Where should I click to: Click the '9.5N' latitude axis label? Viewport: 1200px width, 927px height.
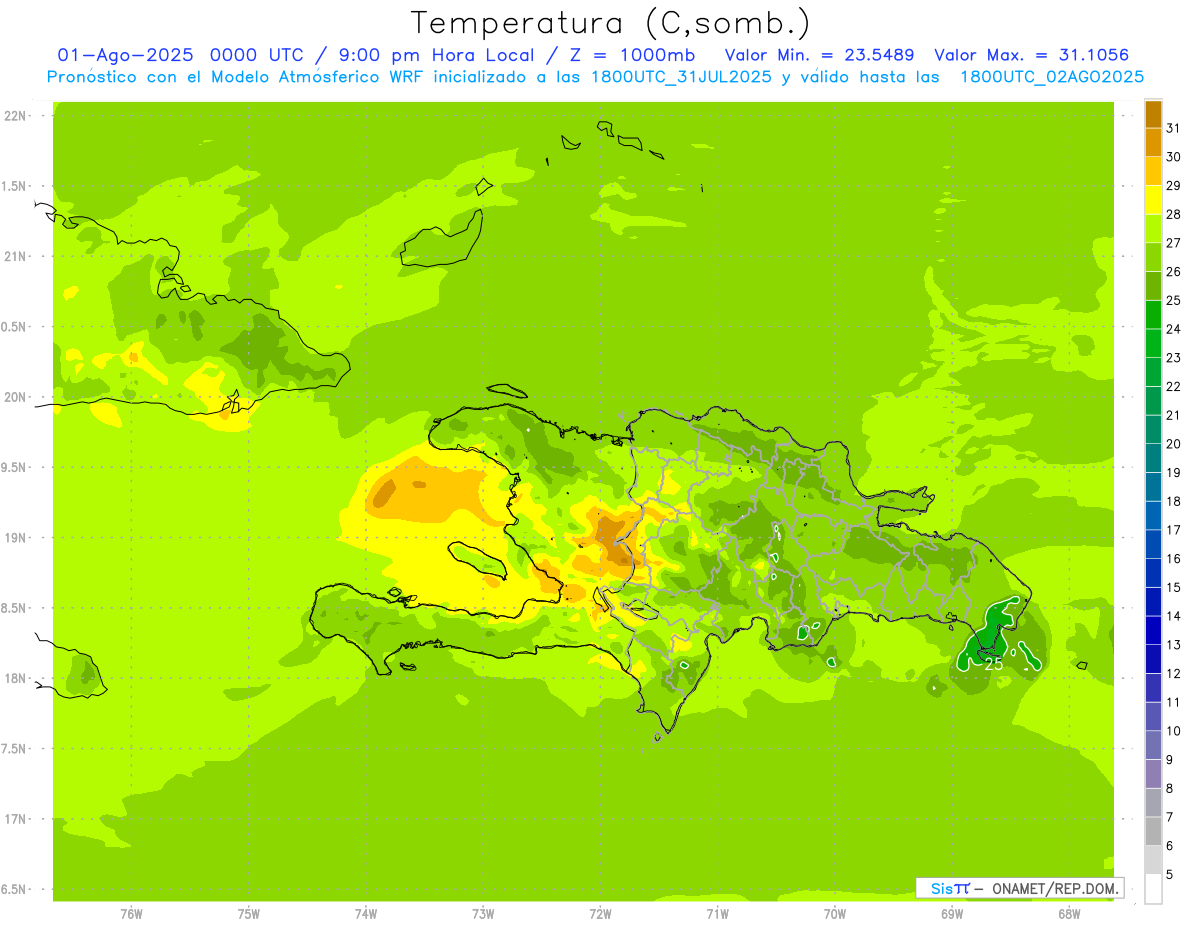[14, 467]
